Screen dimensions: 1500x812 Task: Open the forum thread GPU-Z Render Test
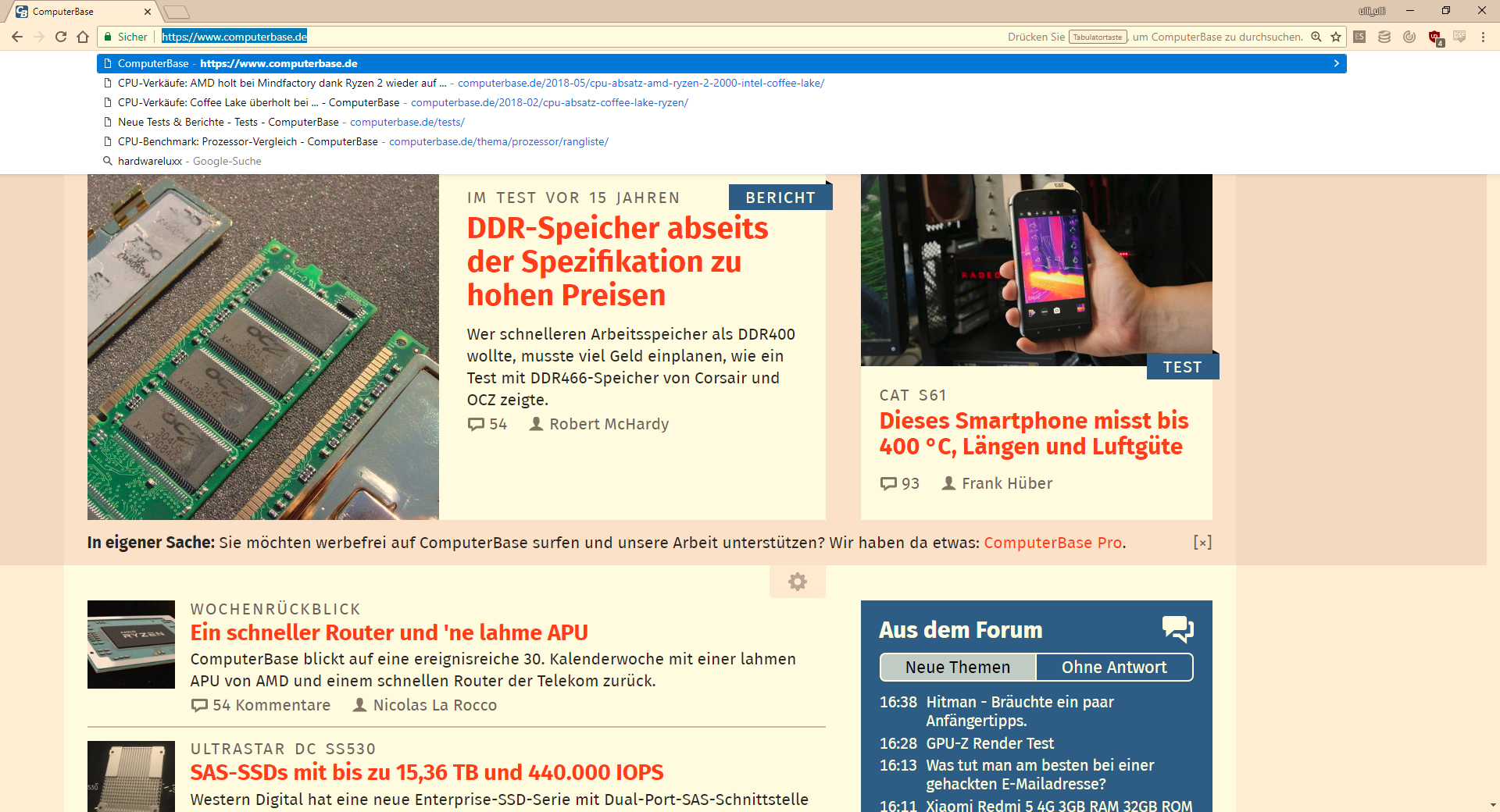(x=990, y=743)
